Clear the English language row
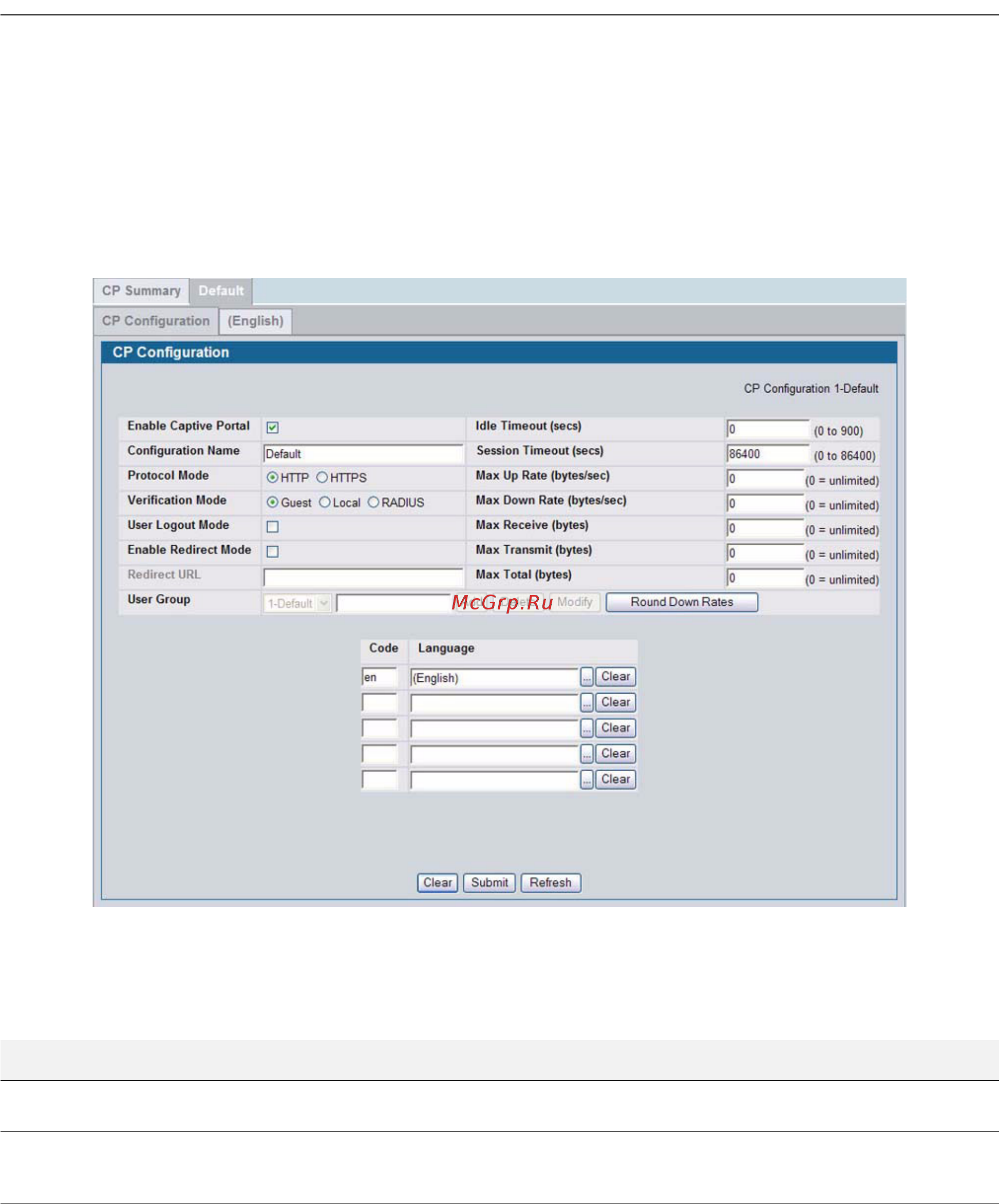 615,677
